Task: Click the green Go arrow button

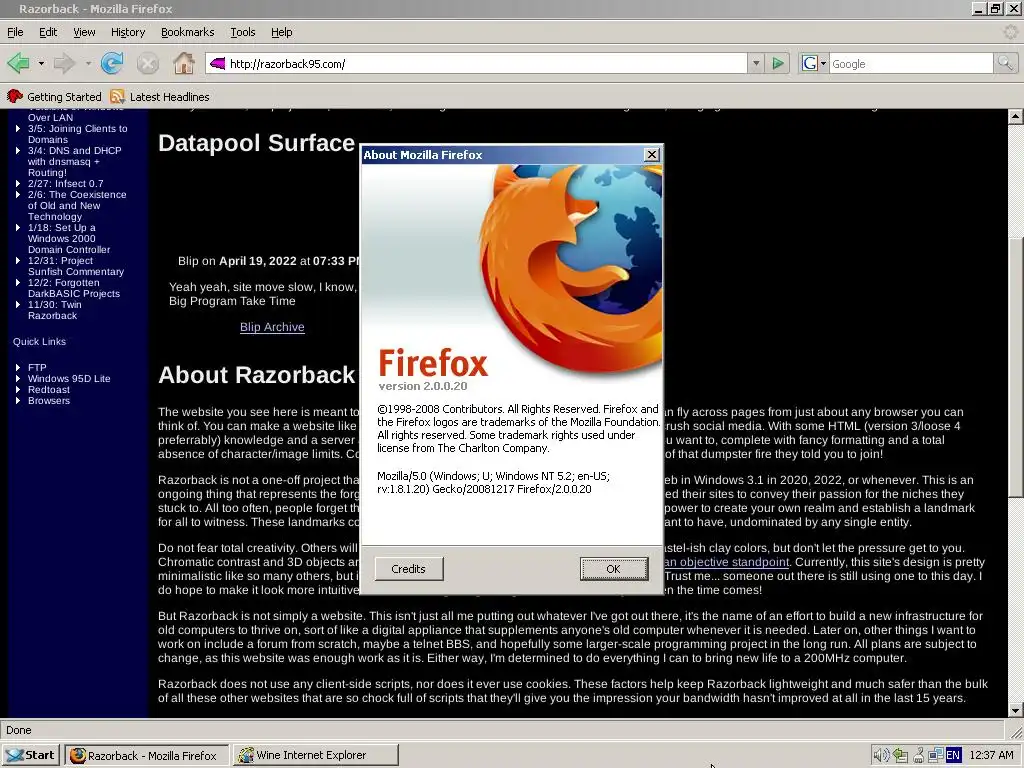Action: (x=778, y=63)
